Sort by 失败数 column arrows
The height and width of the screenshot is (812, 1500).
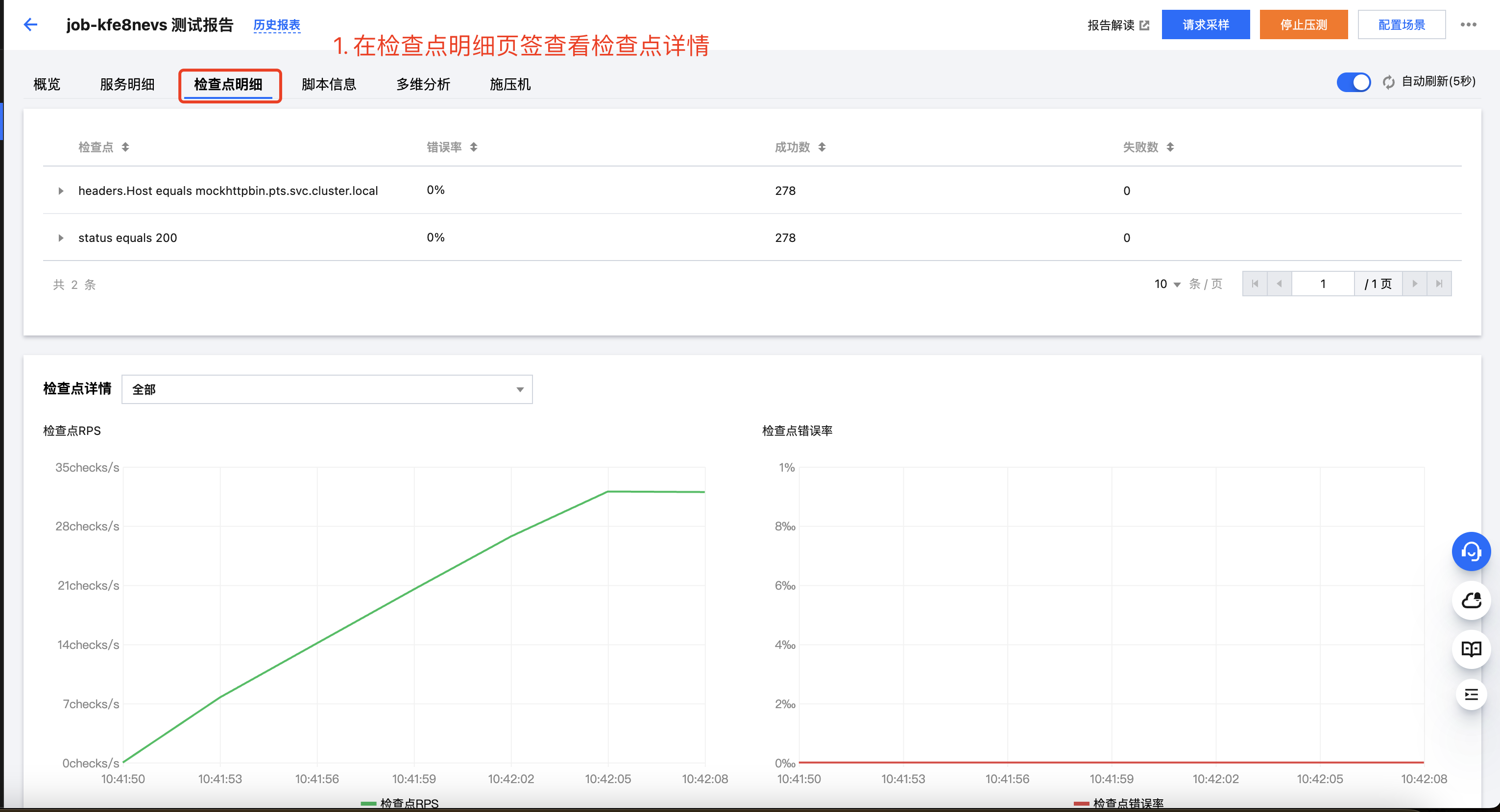(1170, 147)
